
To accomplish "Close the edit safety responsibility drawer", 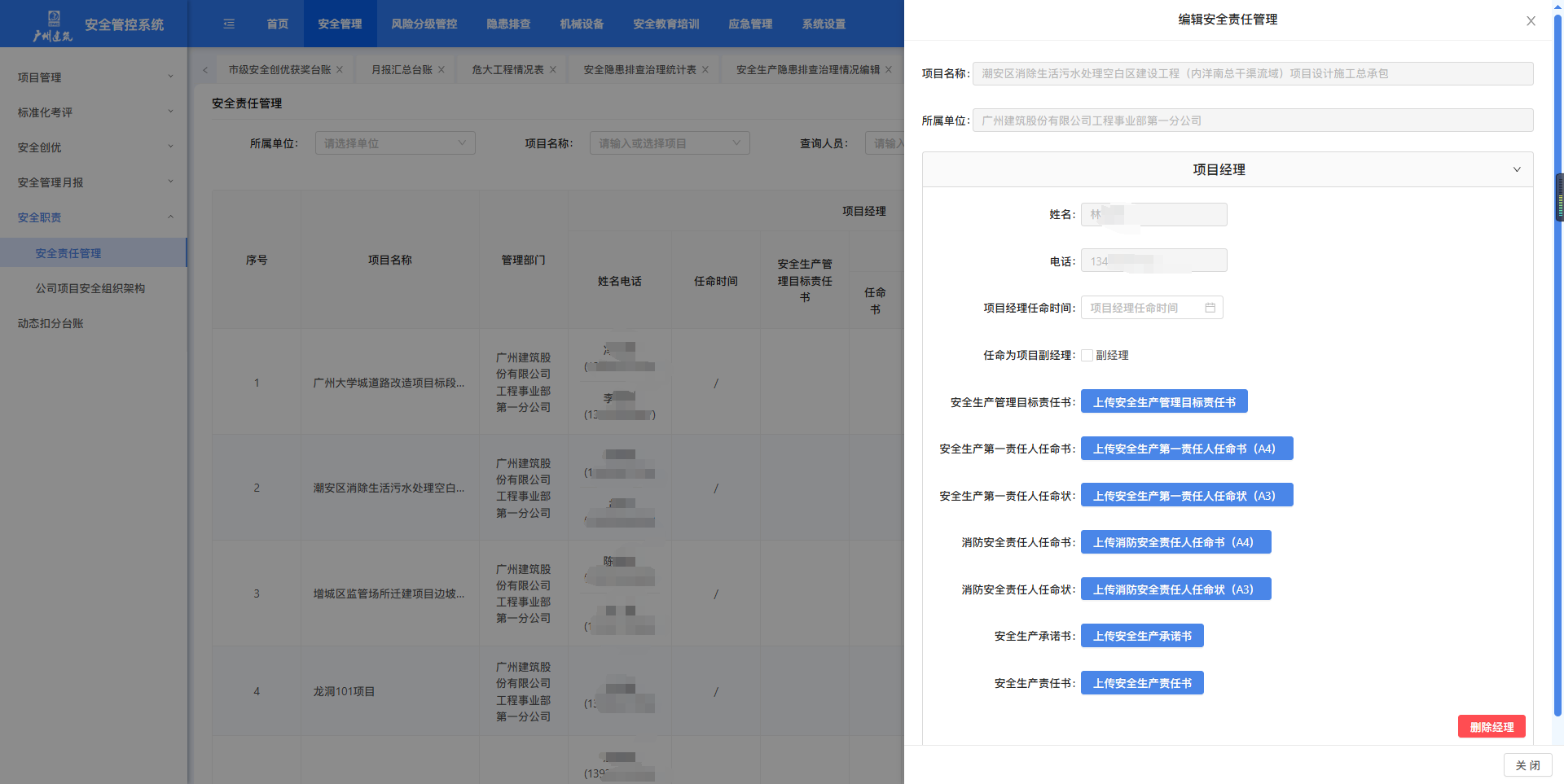I will pyautogui.click(x=1531, y=21).
